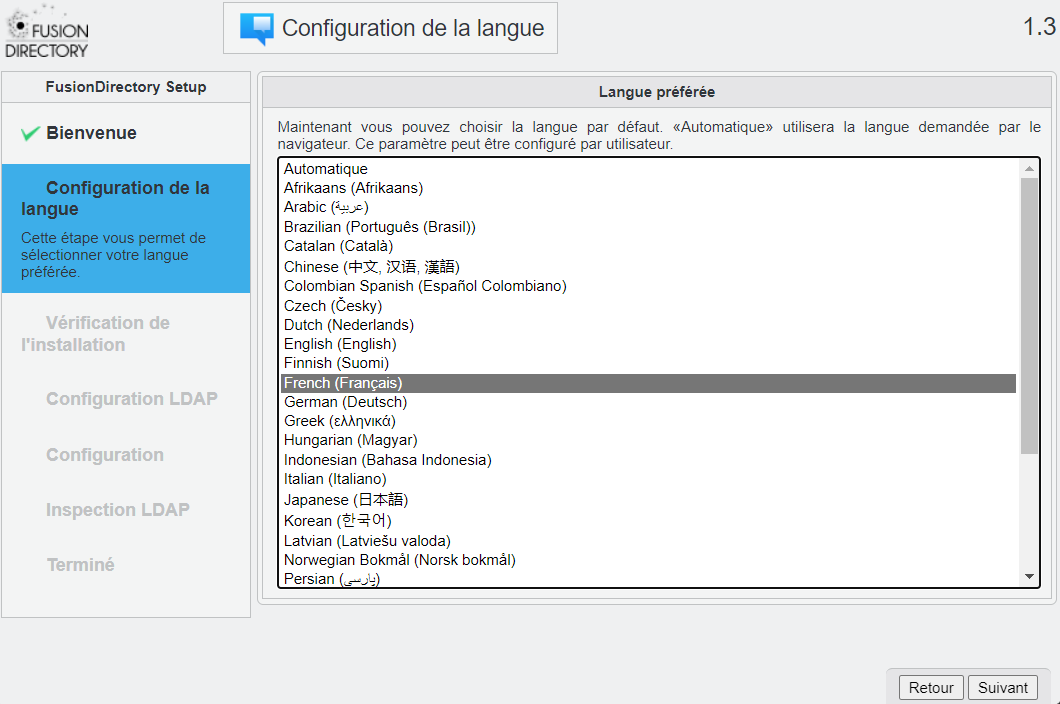Select the Configuration de la langue step
1060x704 pixels.
pyautogui.click(x=126, y=228)
